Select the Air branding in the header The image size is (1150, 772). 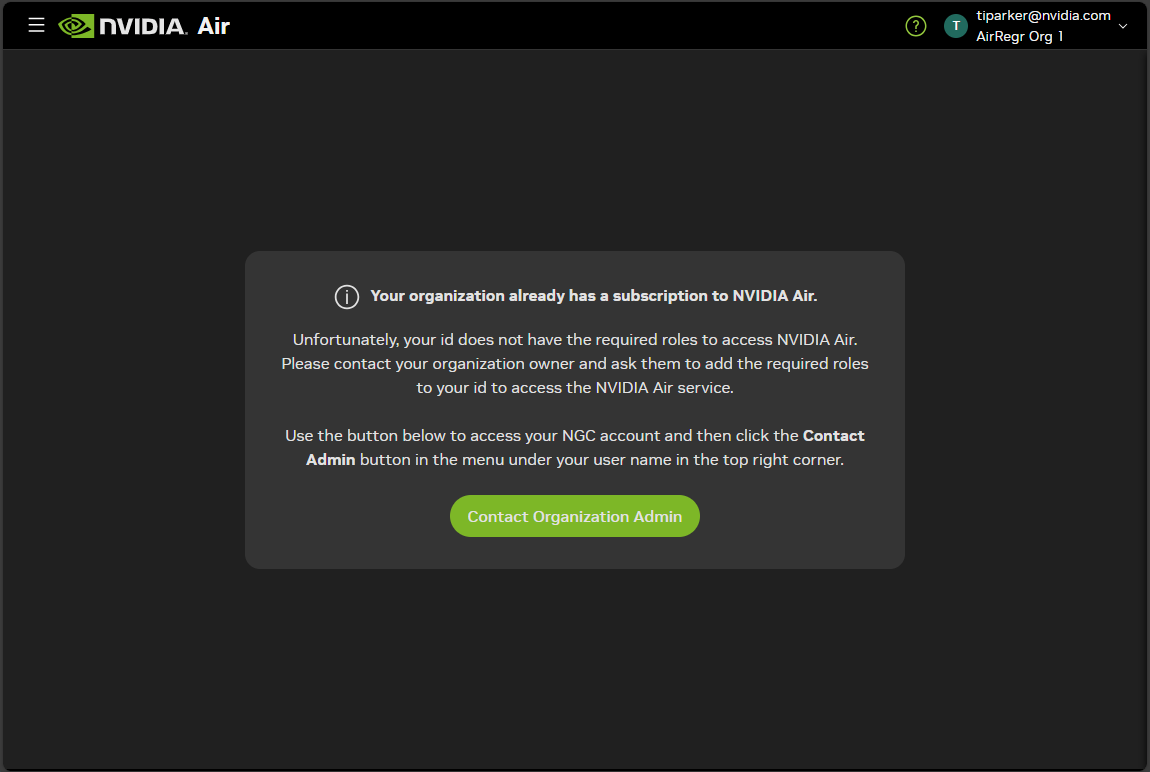point(214,26)
